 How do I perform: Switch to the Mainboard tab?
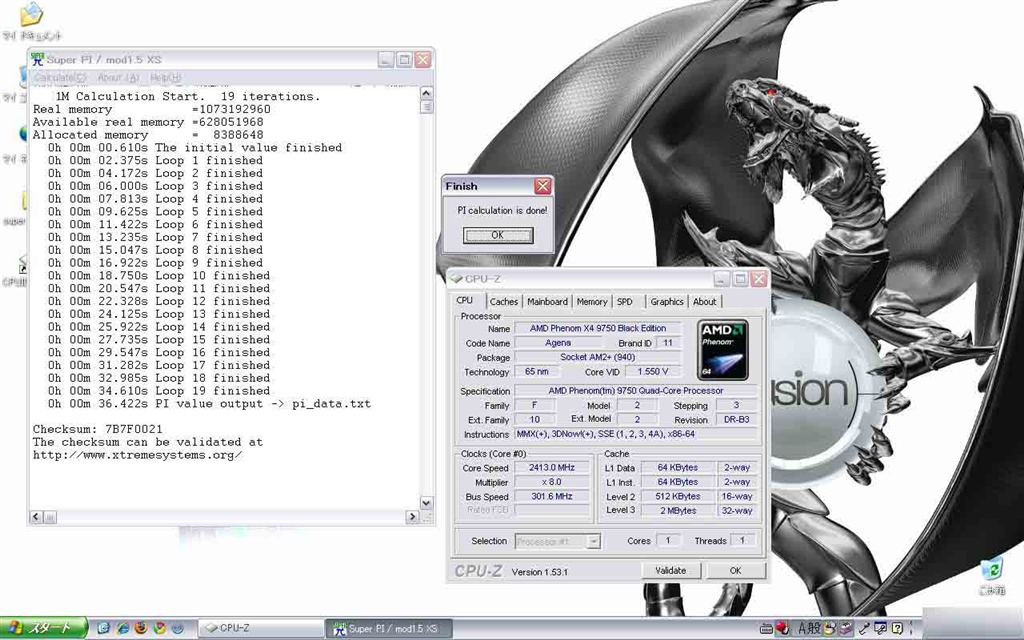point(547,301)
